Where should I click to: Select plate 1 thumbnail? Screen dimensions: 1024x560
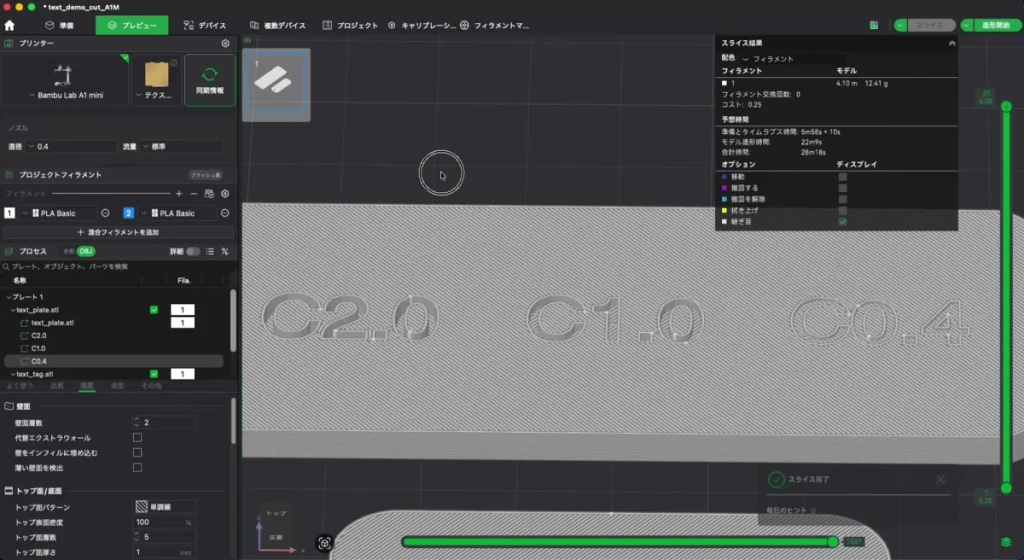(276, 84)
